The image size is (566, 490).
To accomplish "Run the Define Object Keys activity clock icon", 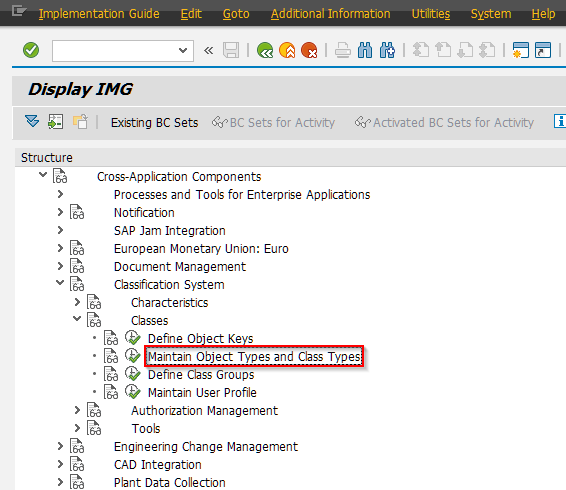I will (x=133, y=338).
